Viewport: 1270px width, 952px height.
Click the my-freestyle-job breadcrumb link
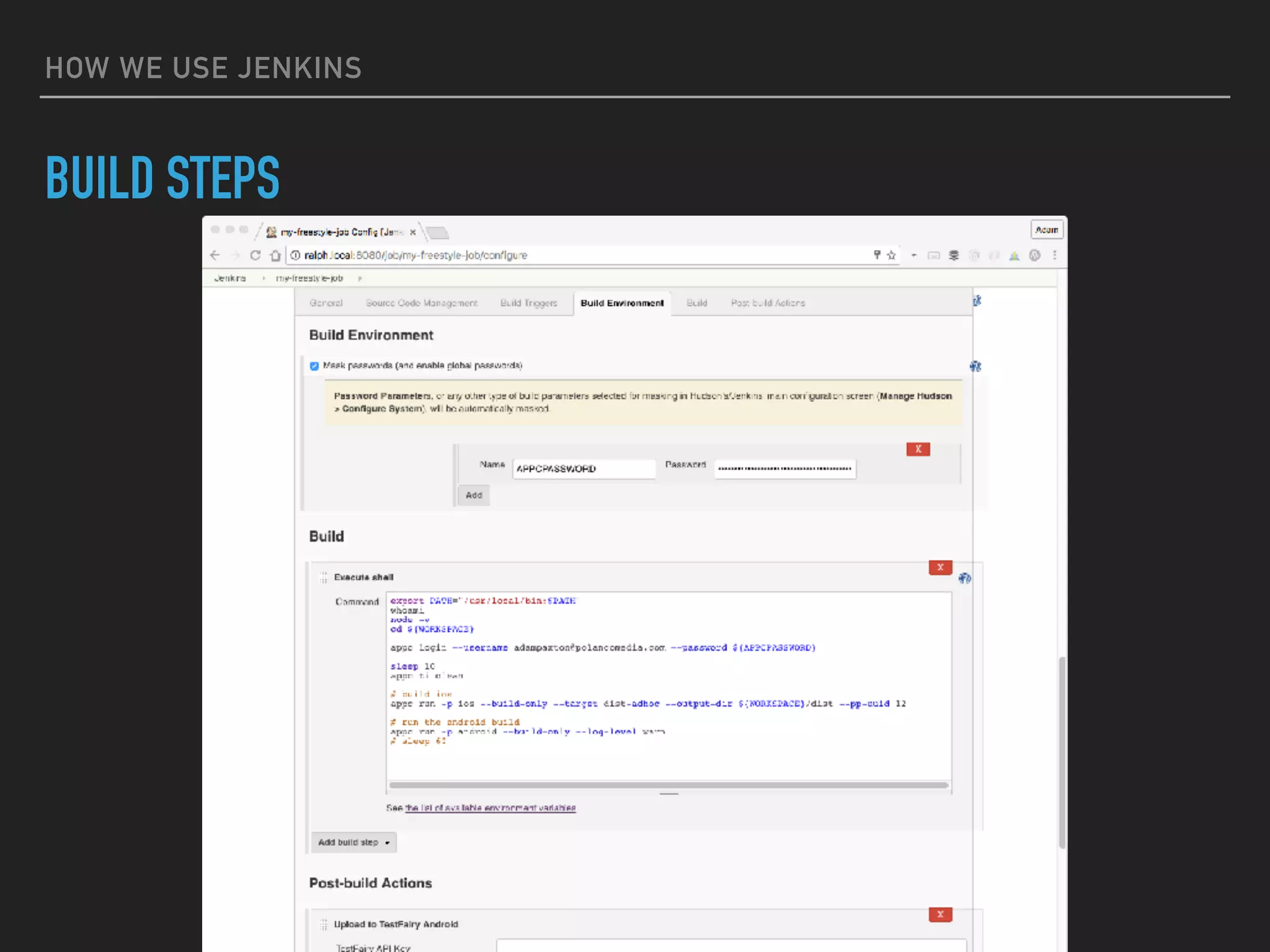tap(309, 278)
